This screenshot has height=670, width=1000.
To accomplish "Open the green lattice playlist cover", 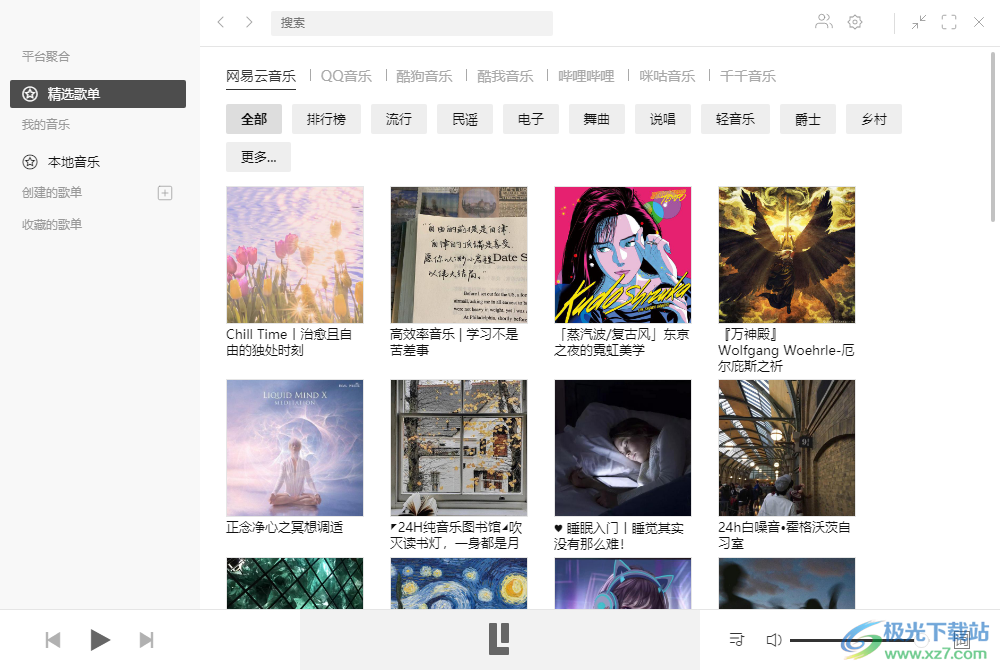I will 295,583.
